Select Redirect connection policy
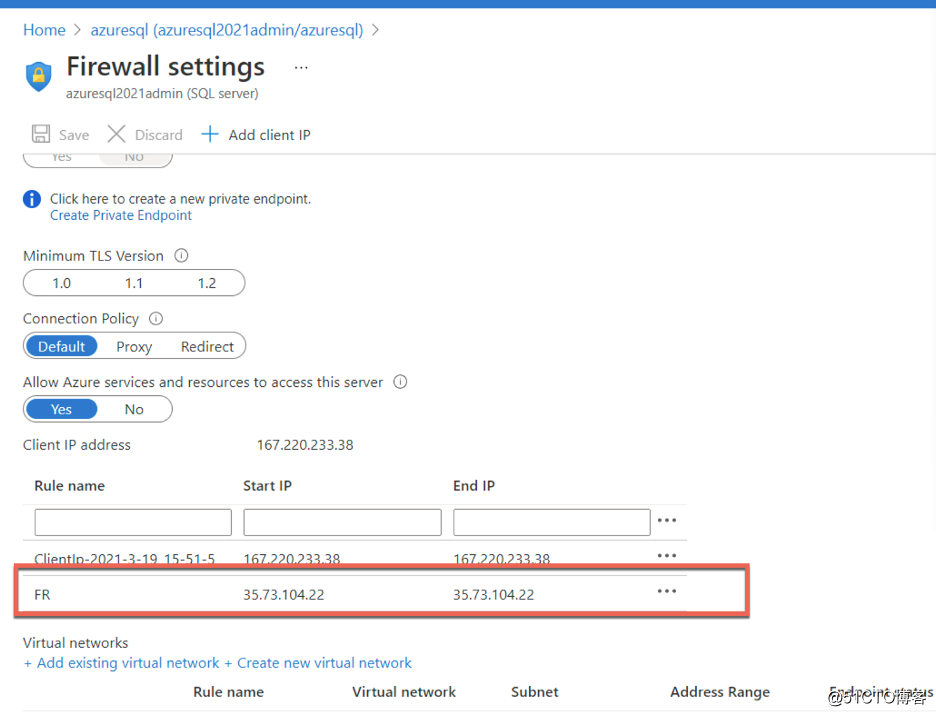Viewport: 936px width, 716px height. 207,346
